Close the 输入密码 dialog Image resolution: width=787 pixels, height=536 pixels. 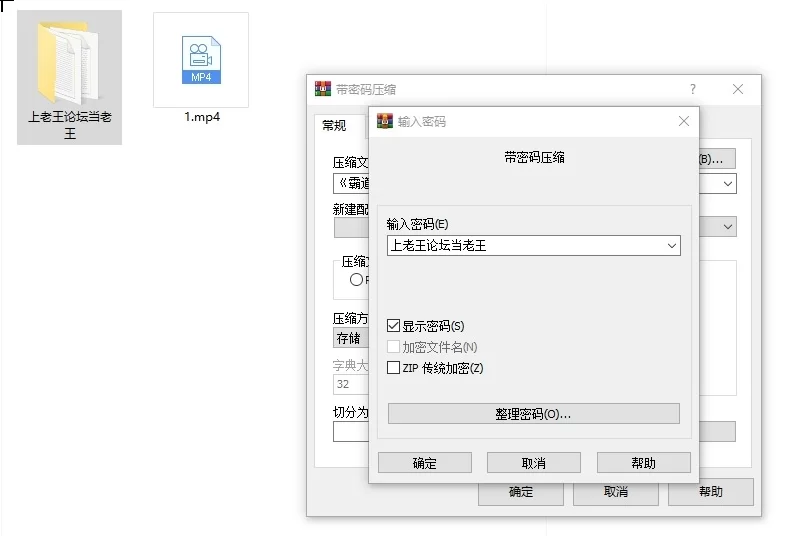tap(684, 121)
